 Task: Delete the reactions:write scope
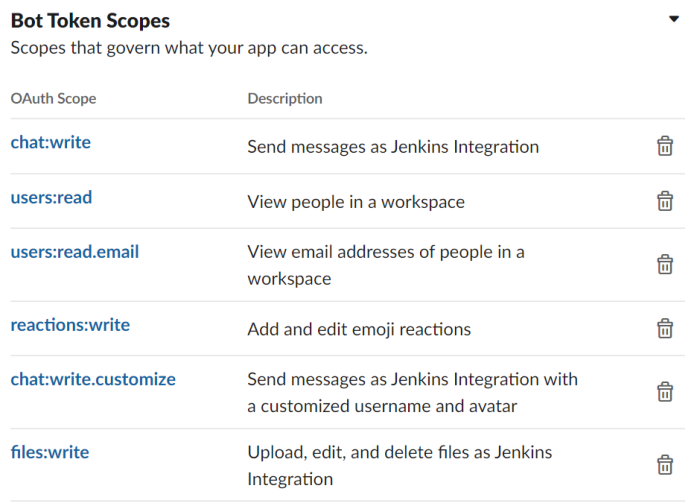point(665,328)
